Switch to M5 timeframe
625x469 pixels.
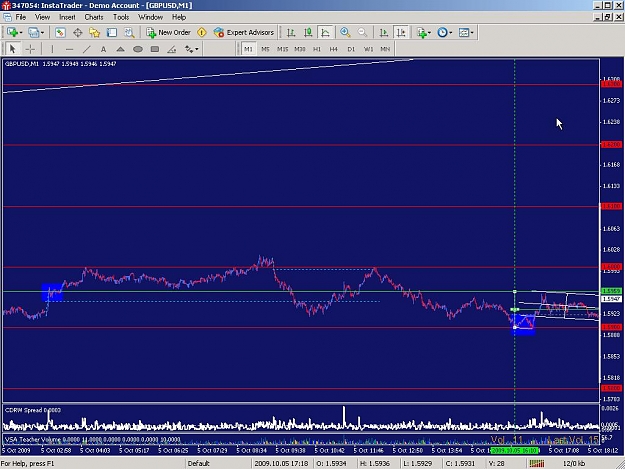pyautogui.click(x=265, y=49)
